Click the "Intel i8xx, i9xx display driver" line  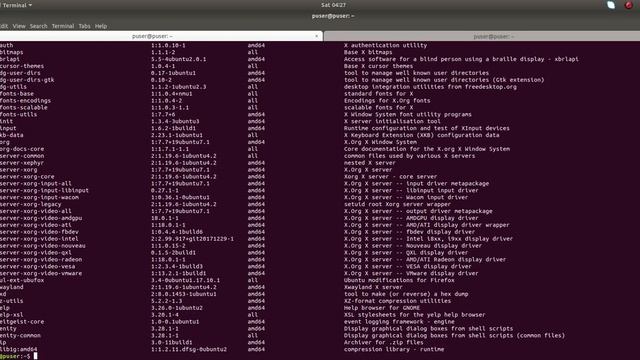pos(428,239)
